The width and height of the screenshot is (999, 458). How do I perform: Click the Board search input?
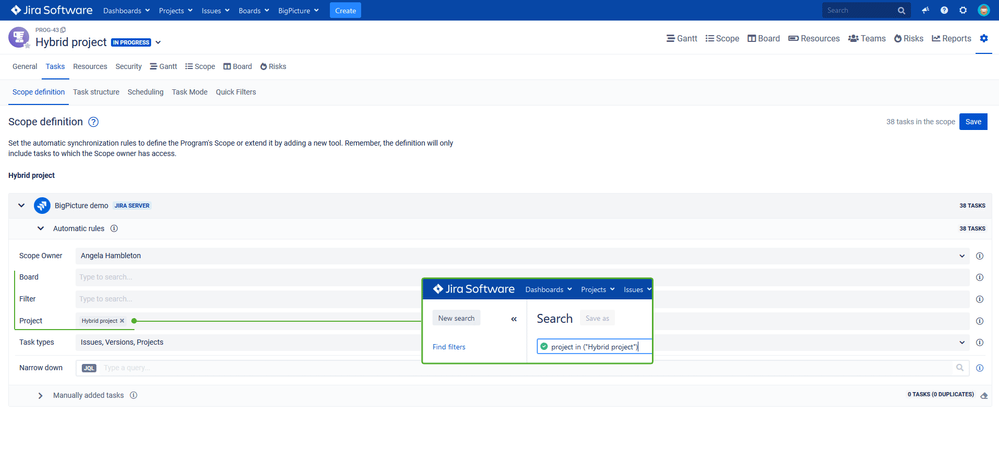(522, 277)
